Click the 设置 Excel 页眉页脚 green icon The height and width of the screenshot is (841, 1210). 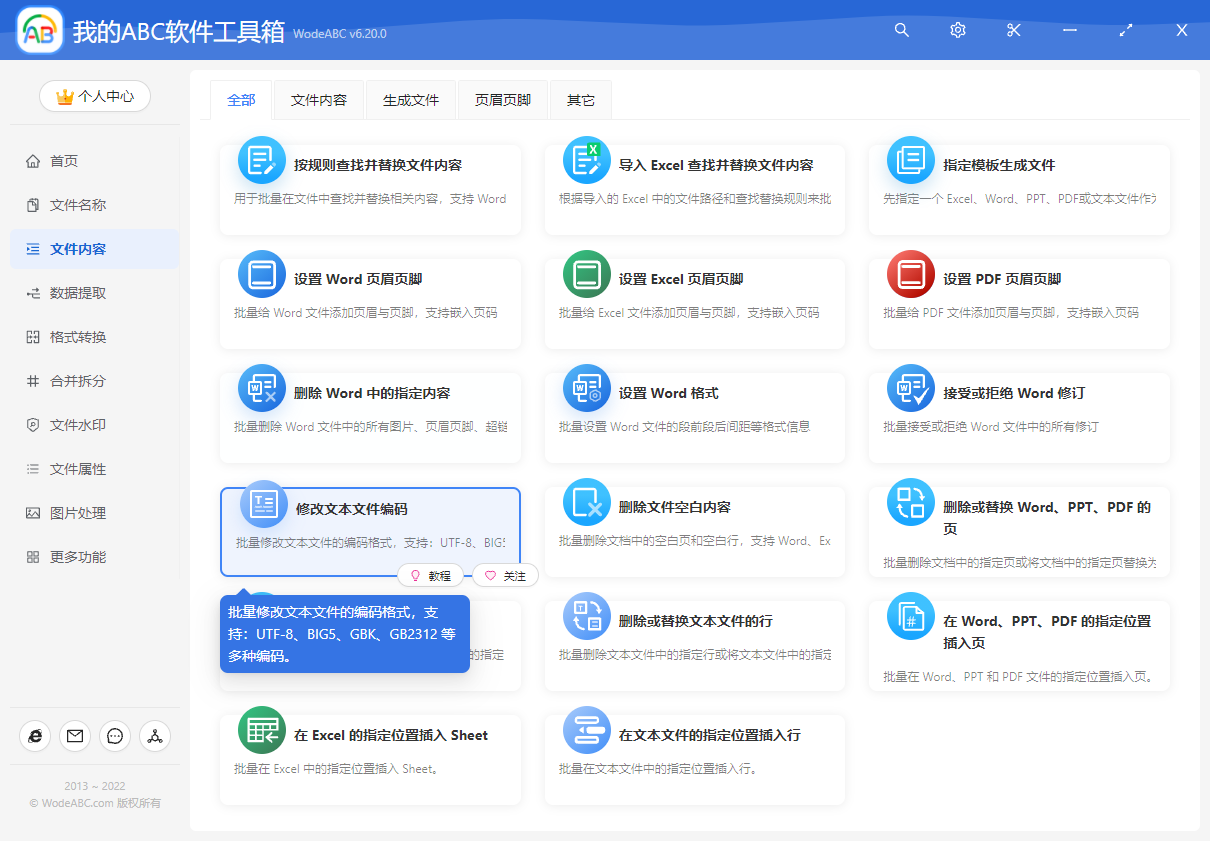click(x=586, y=275)
